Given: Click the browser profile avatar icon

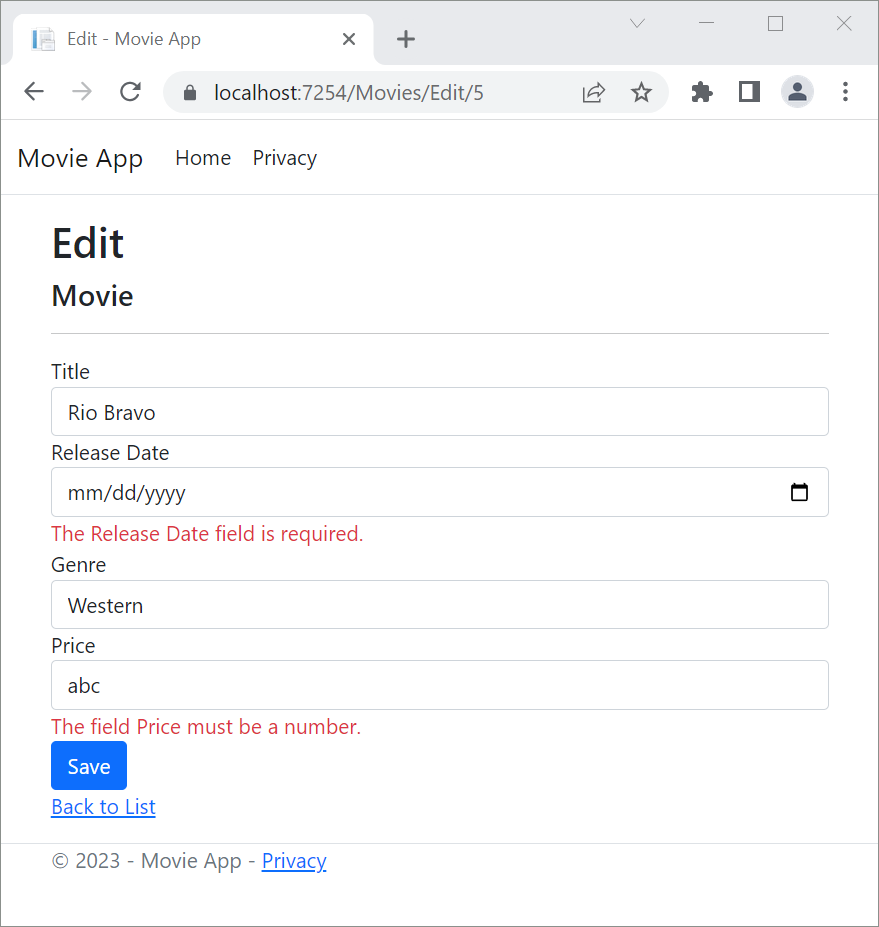Looking at the screenshot, I should 797,91.
